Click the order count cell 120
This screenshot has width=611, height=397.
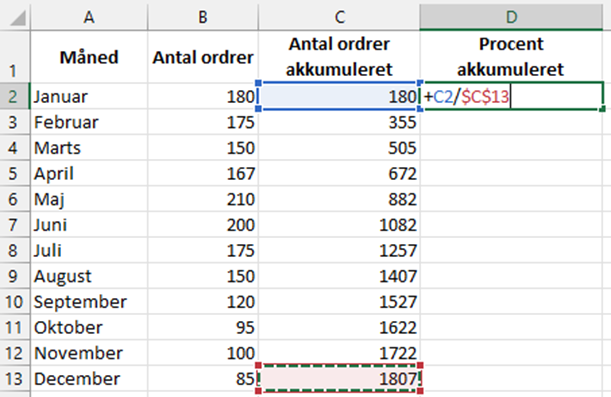(x=203, y=302)
